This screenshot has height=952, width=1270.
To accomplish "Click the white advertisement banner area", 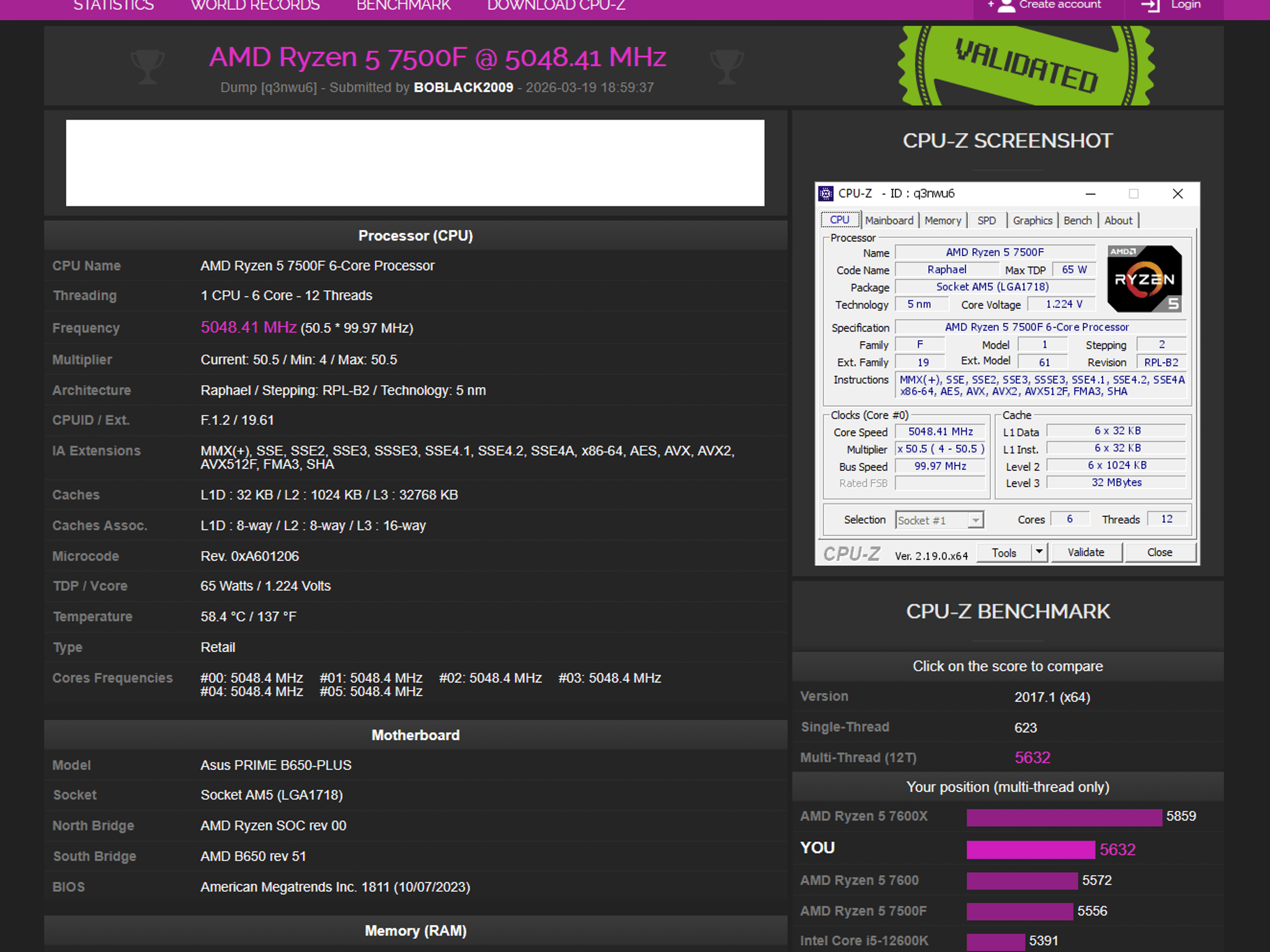I will pos(415,163).
